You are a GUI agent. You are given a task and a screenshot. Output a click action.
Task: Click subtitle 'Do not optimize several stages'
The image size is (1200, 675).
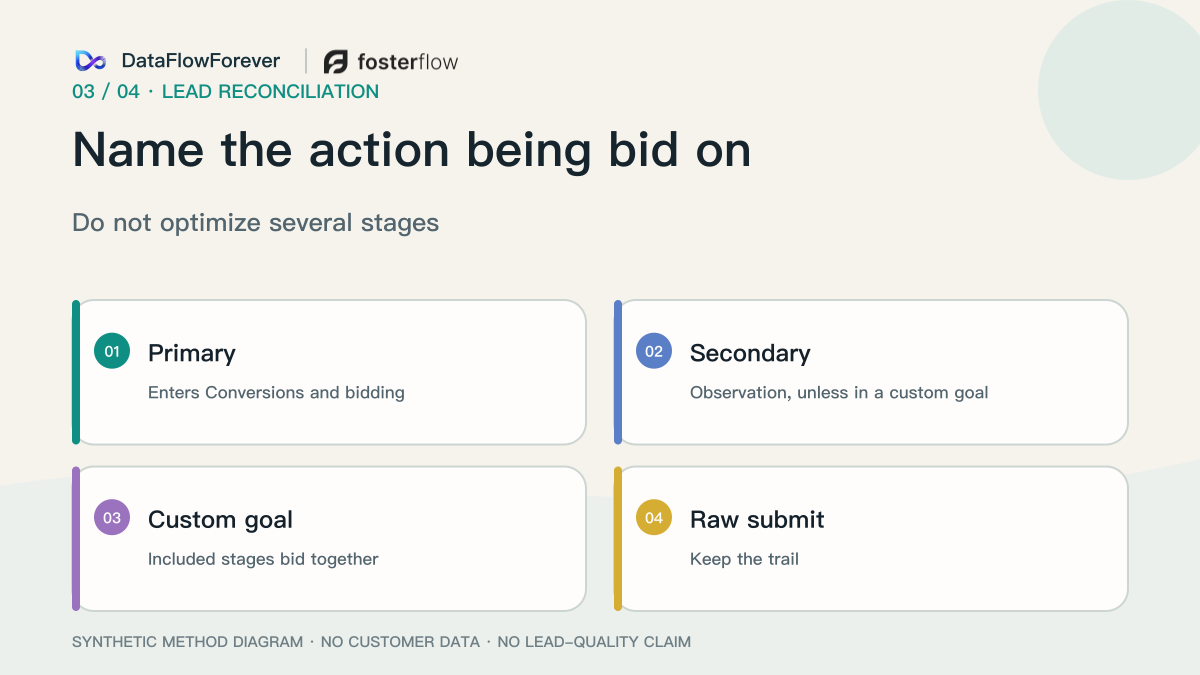coord(256,222)
